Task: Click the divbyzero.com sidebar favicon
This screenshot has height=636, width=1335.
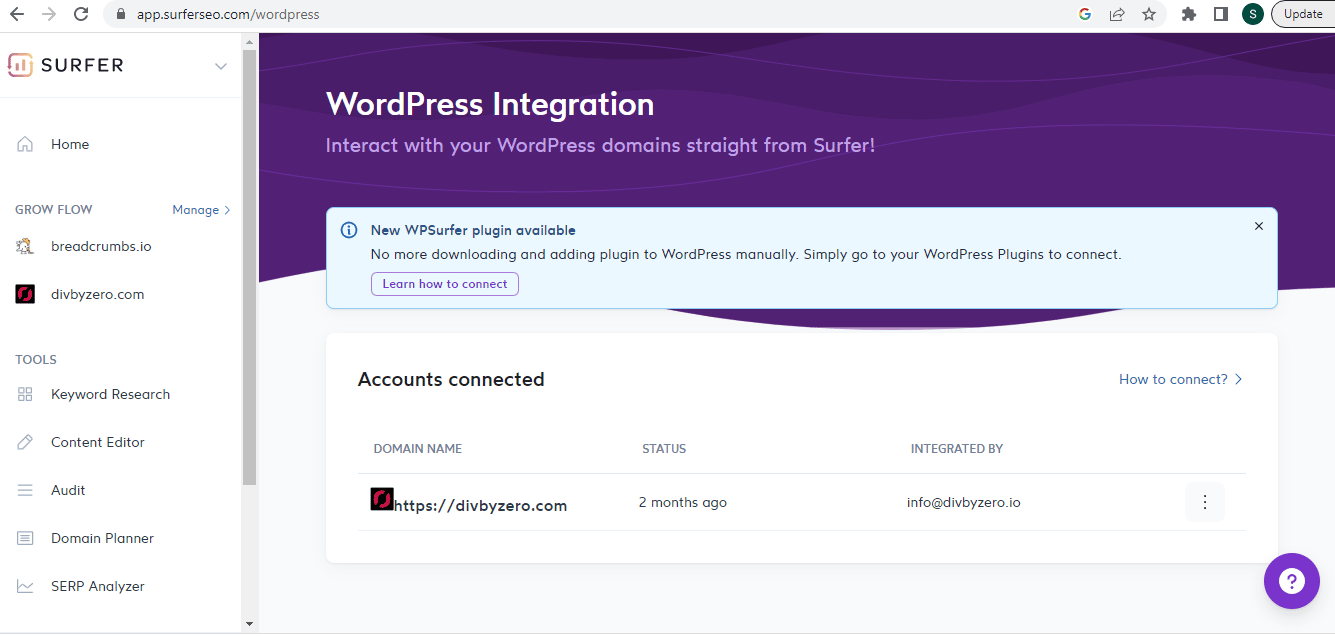Action: coord(25,294)
